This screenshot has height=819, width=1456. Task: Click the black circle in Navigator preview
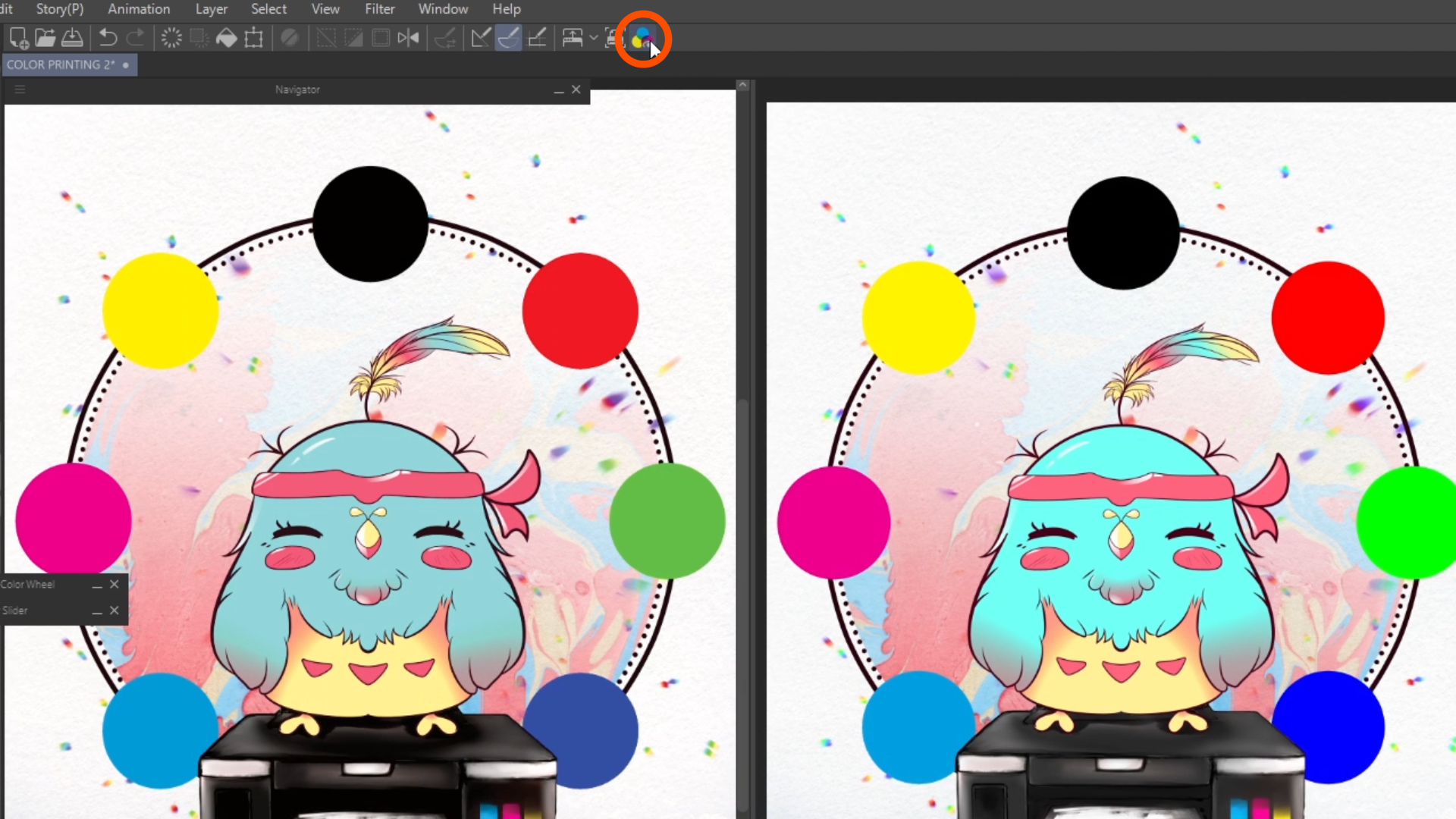(370, 224)
